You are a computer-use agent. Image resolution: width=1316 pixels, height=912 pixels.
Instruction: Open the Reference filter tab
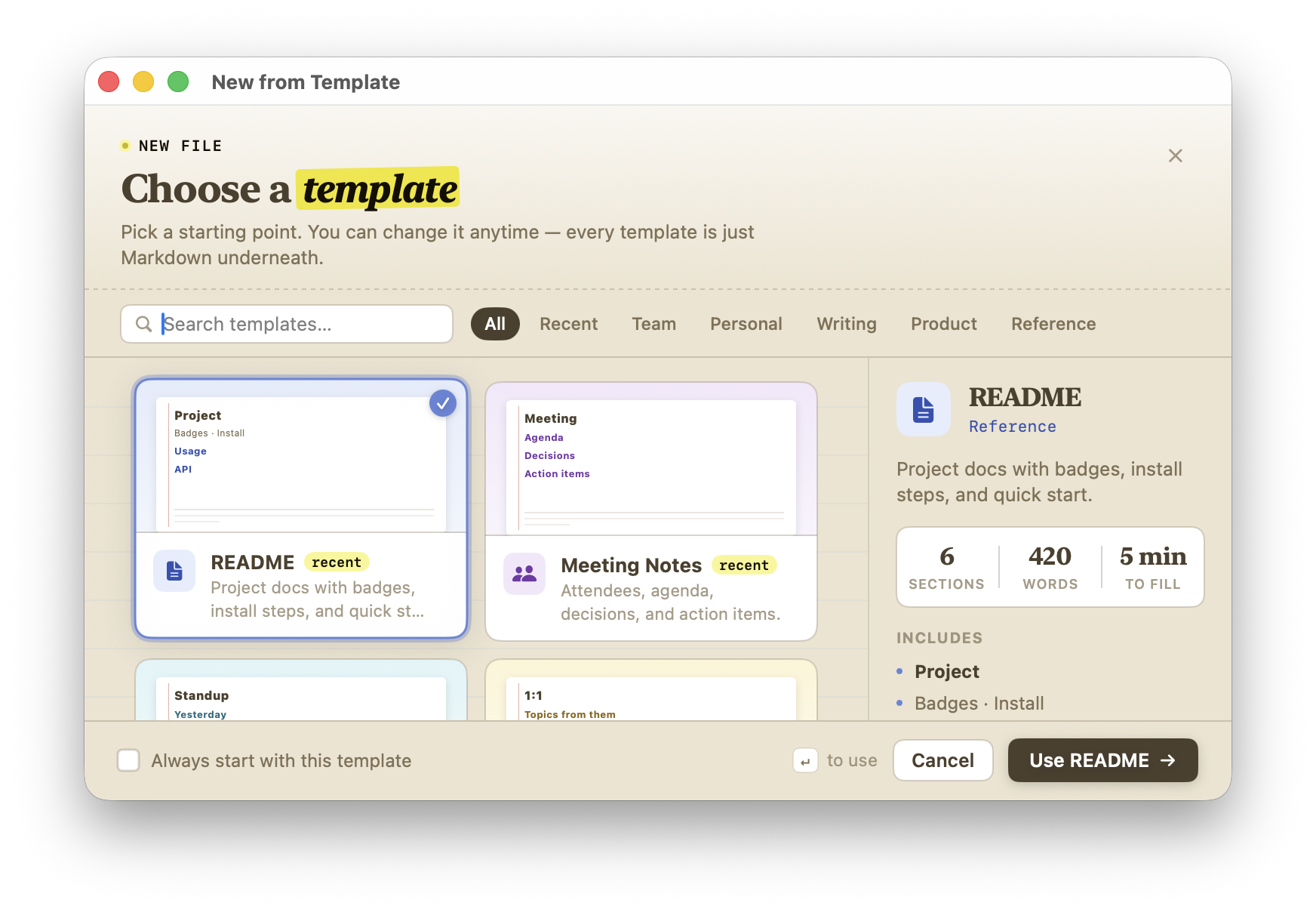[1053, 324]
